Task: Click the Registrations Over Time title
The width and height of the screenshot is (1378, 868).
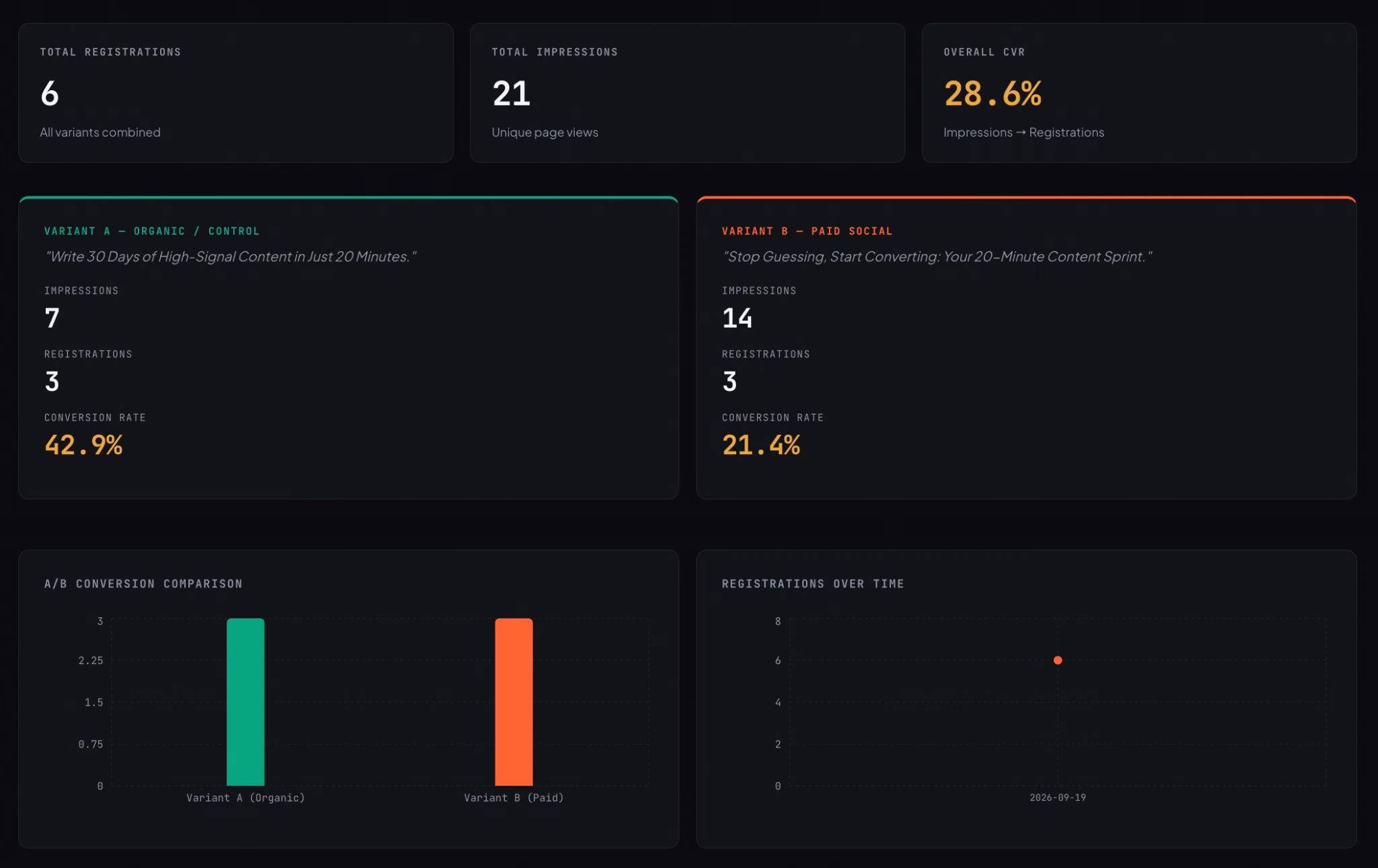Action: 813,583
